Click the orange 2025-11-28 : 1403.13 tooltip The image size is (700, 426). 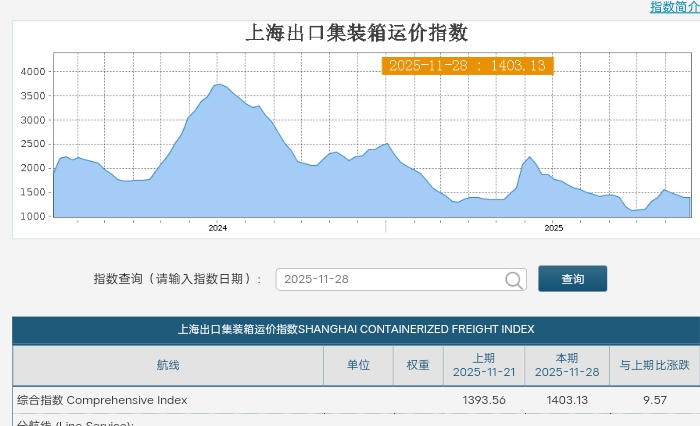point(467,66)
